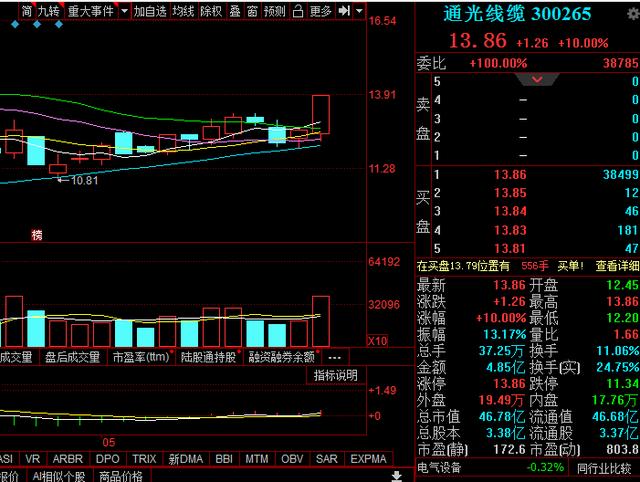This screenshot has height=482, width=640.
Task: Open the 指标说明 indicator description
Action: (336, 375)
